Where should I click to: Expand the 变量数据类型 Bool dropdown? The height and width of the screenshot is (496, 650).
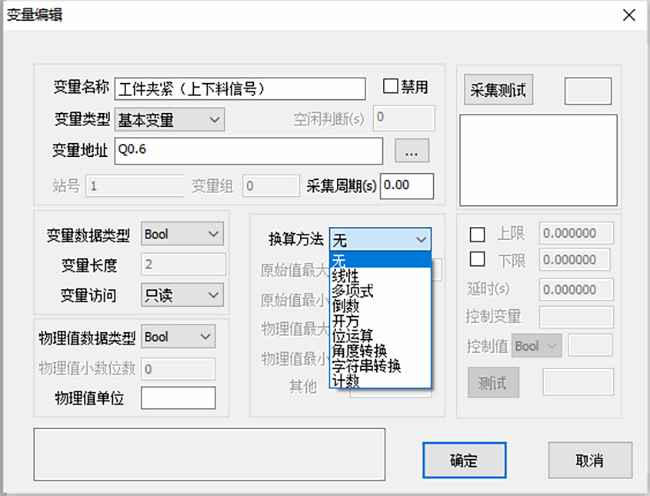(181, 234)
